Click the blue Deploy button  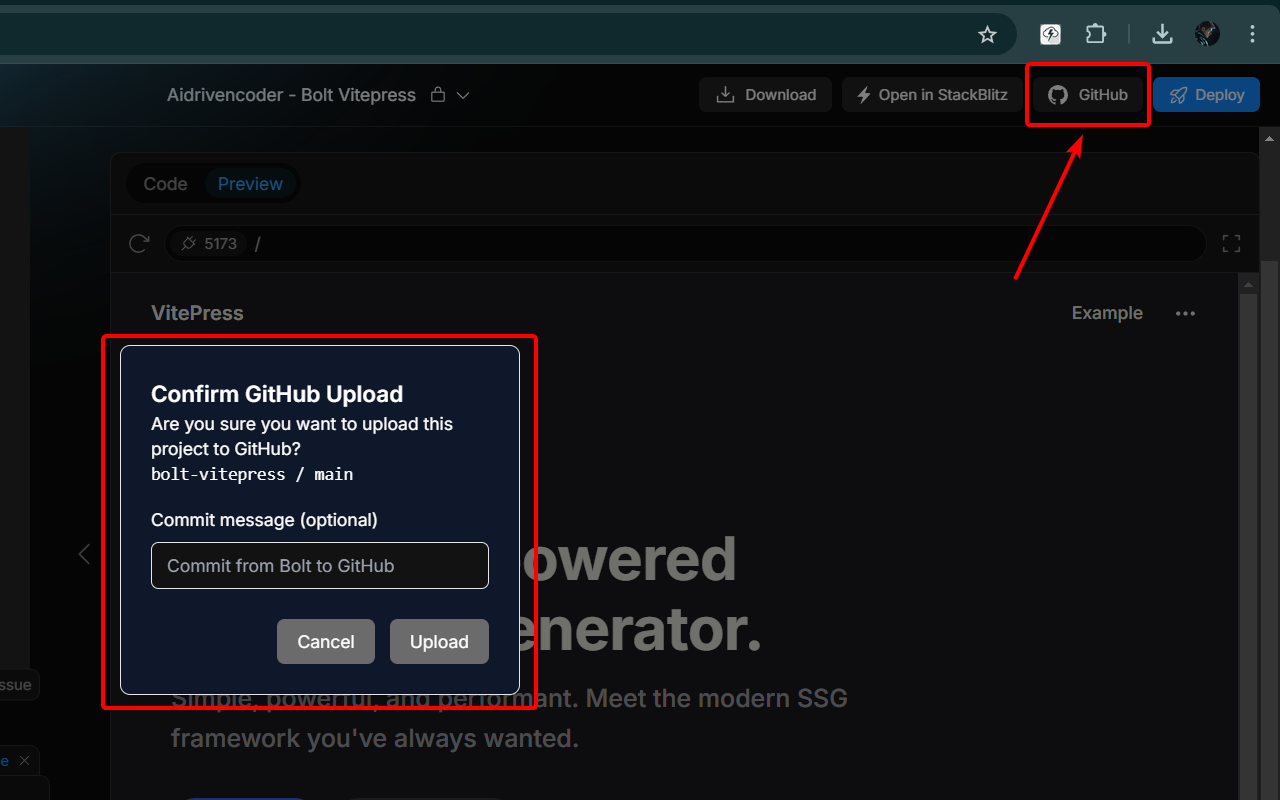click(x=1206, y=95)
